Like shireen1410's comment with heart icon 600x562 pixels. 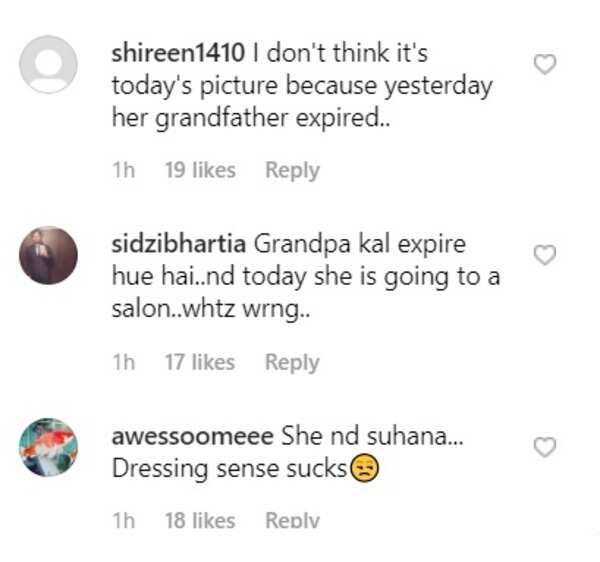545,64
